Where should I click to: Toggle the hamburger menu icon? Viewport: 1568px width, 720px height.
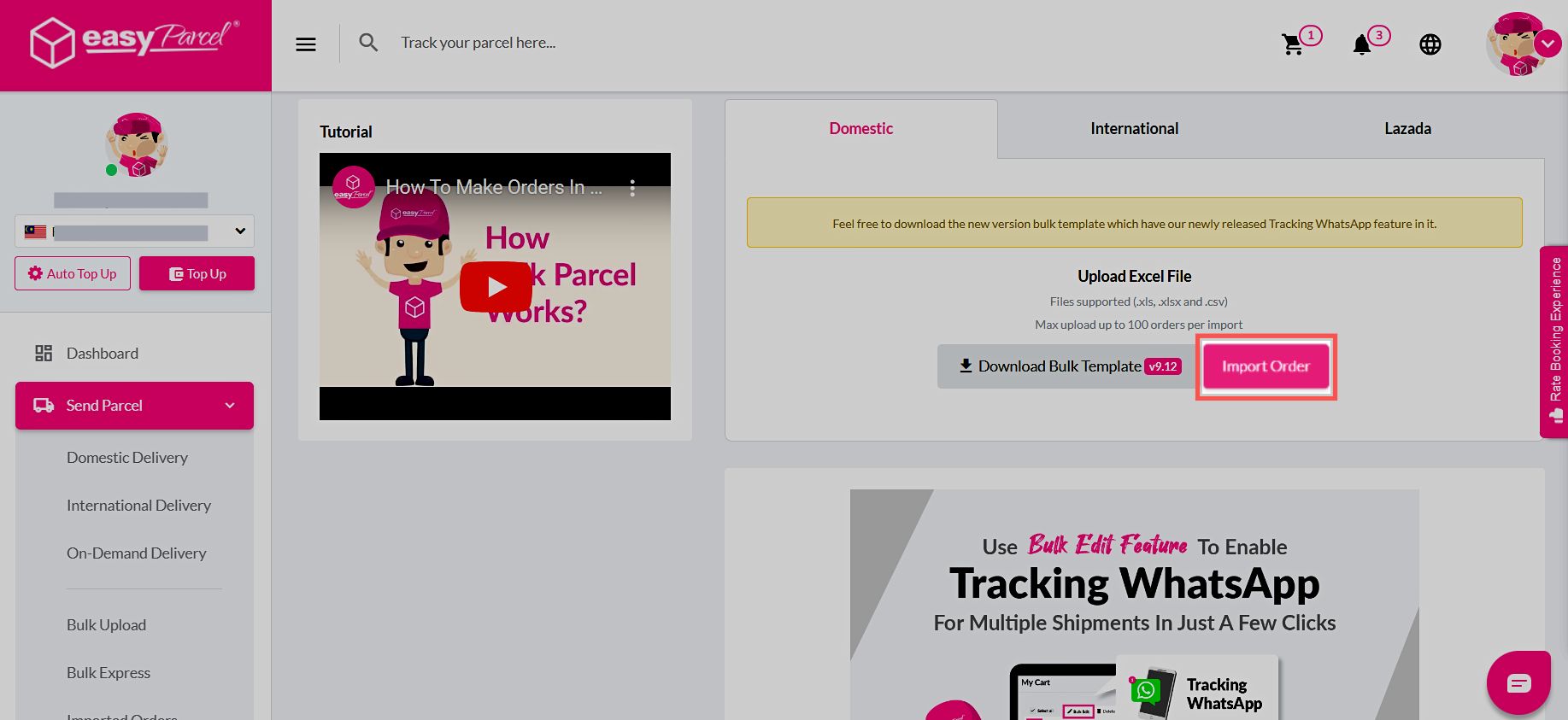[x=306, y=44]
